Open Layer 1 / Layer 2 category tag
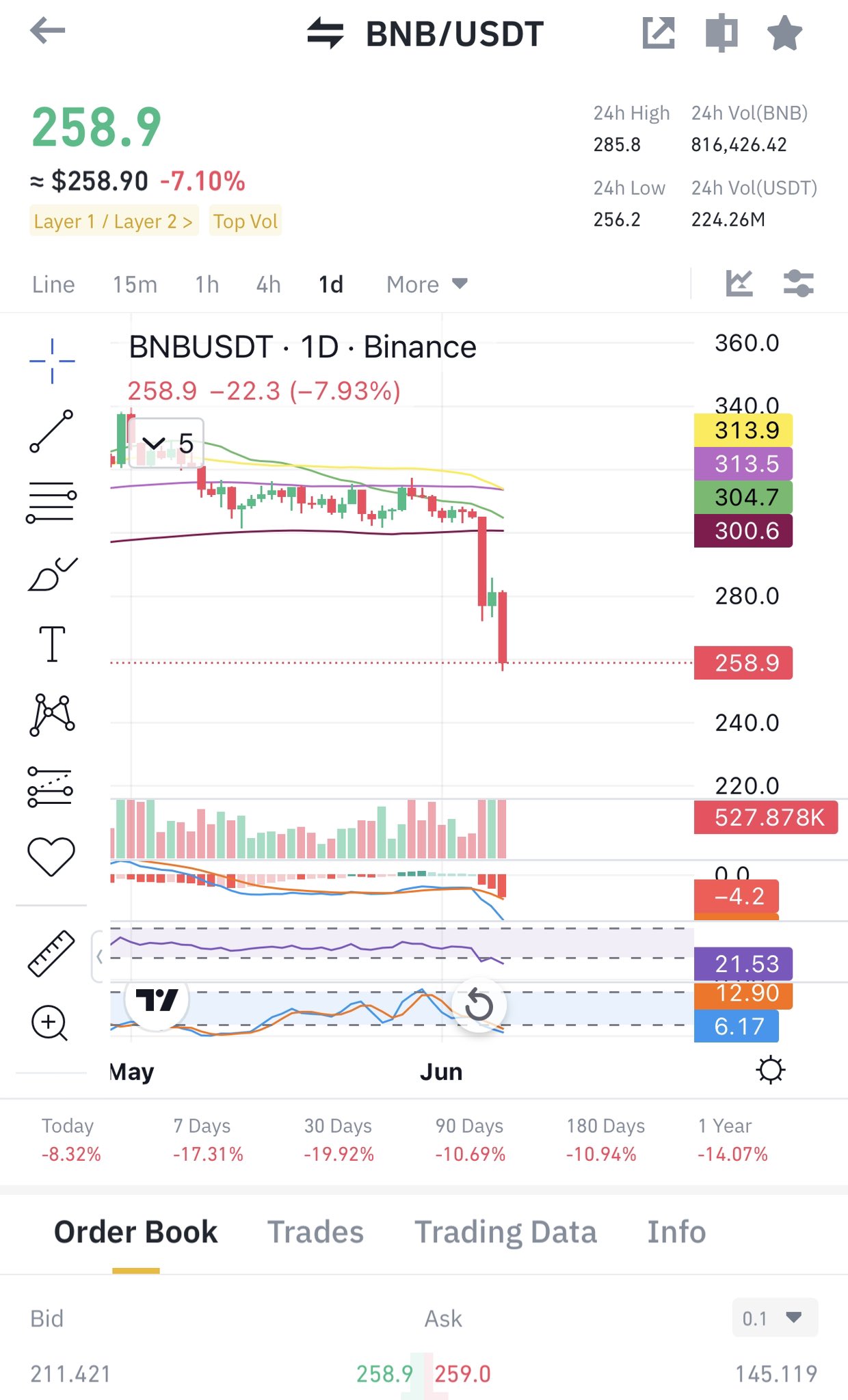This screenshot has height=1400, width=848. pos(114,221)
